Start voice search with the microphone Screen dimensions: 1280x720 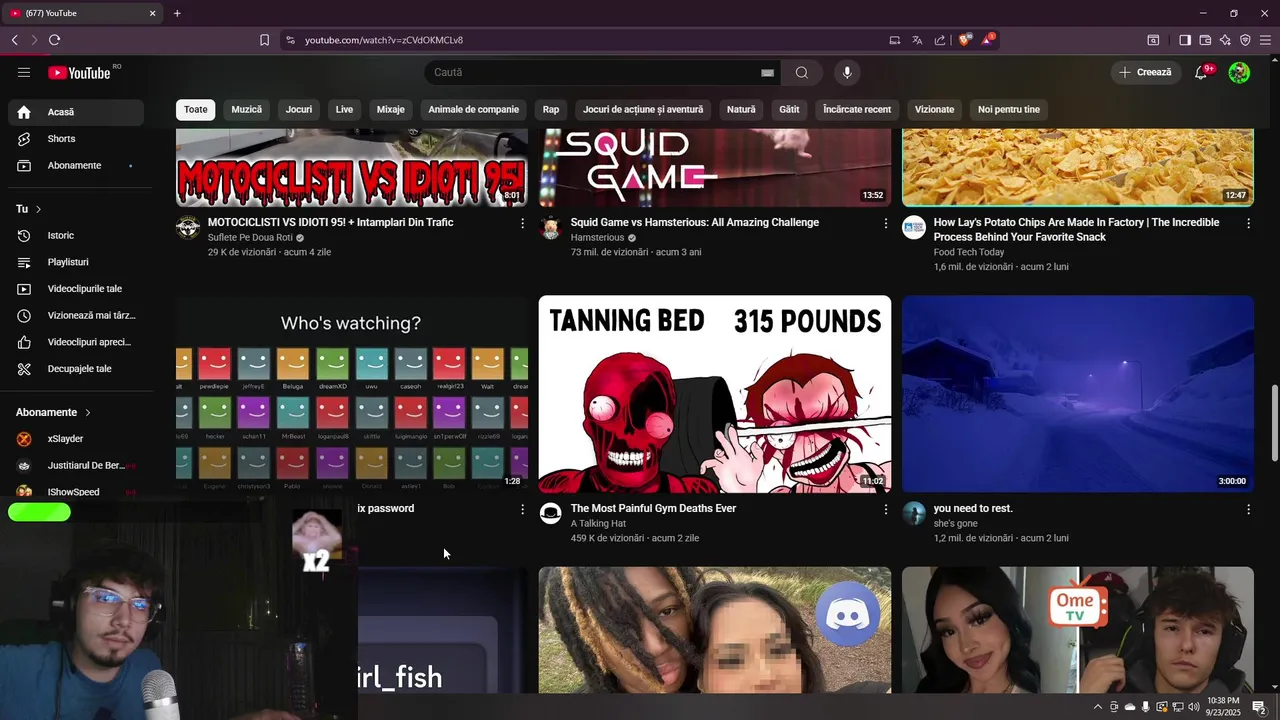tap(847, 72)
